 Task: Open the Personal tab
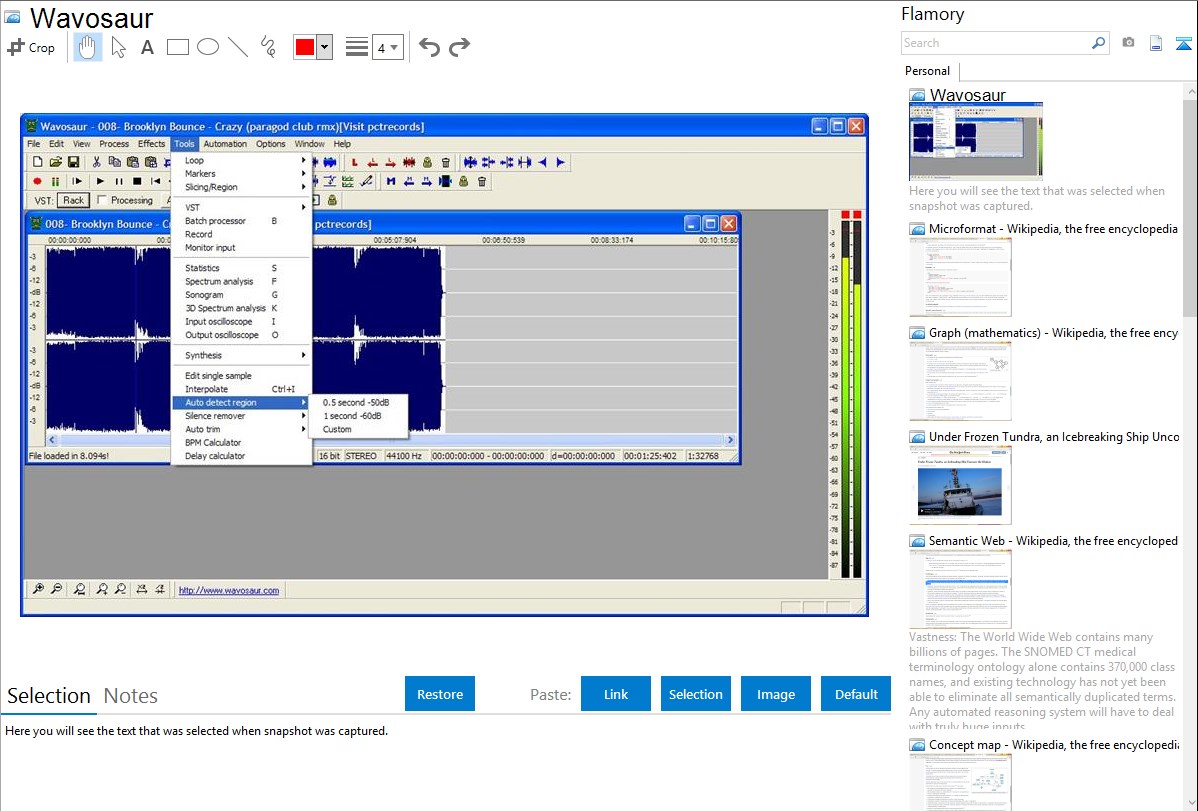click(x=927, y=71)
